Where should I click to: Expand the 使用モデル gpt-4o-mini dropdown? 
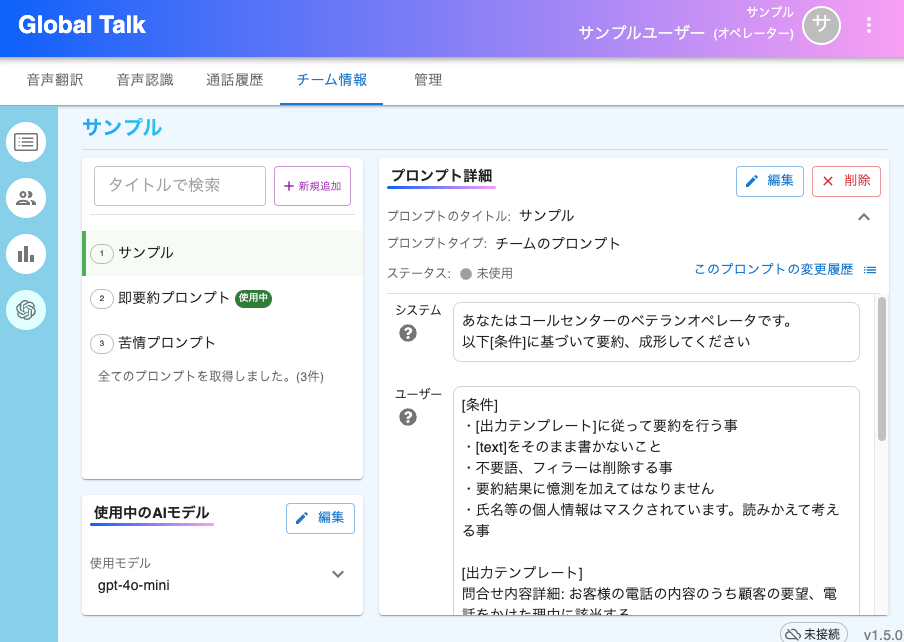[338, 574]
